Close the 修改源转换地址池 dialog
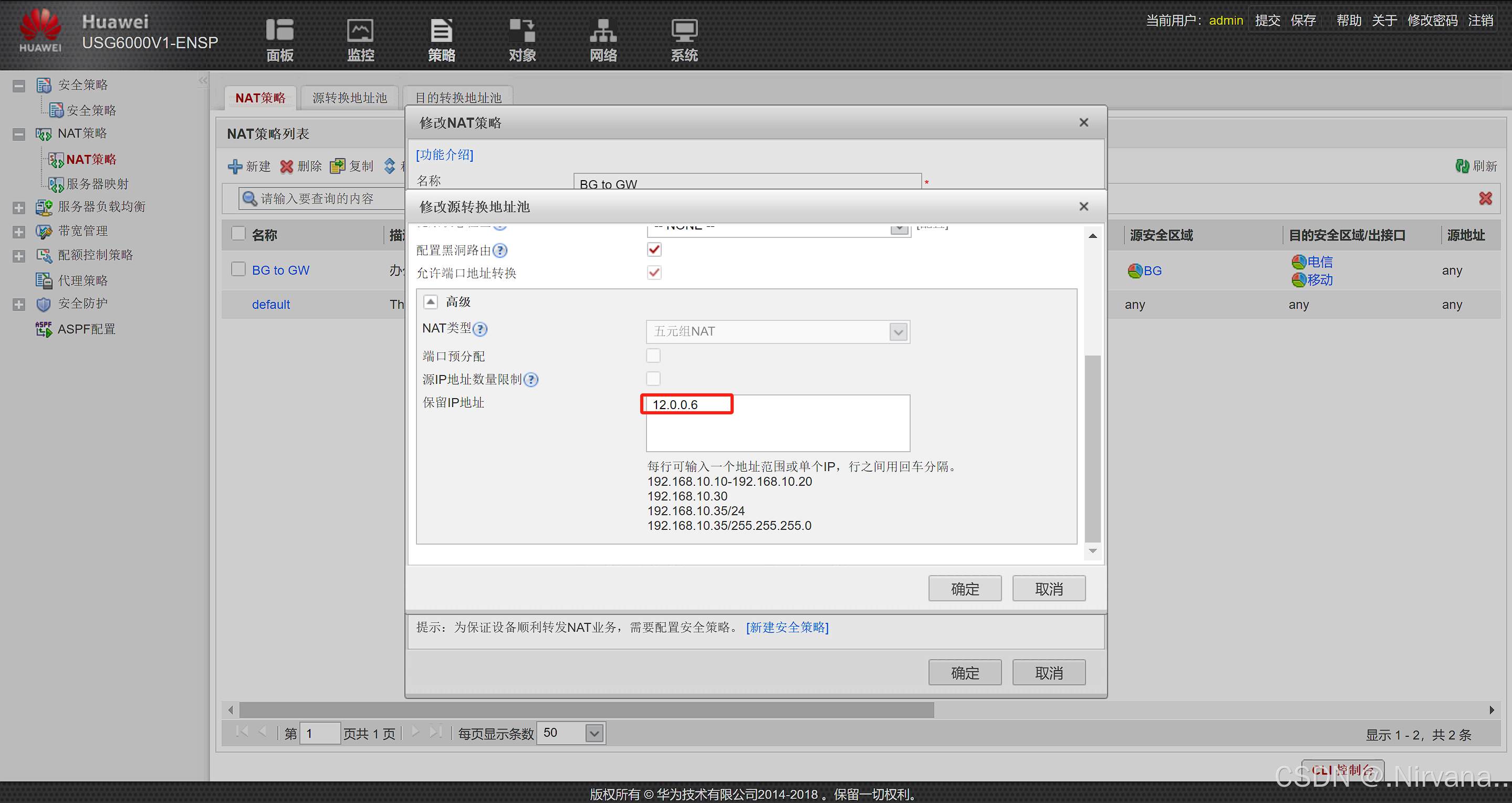Screen dimensions: 1512x803 click(1083, 206)
